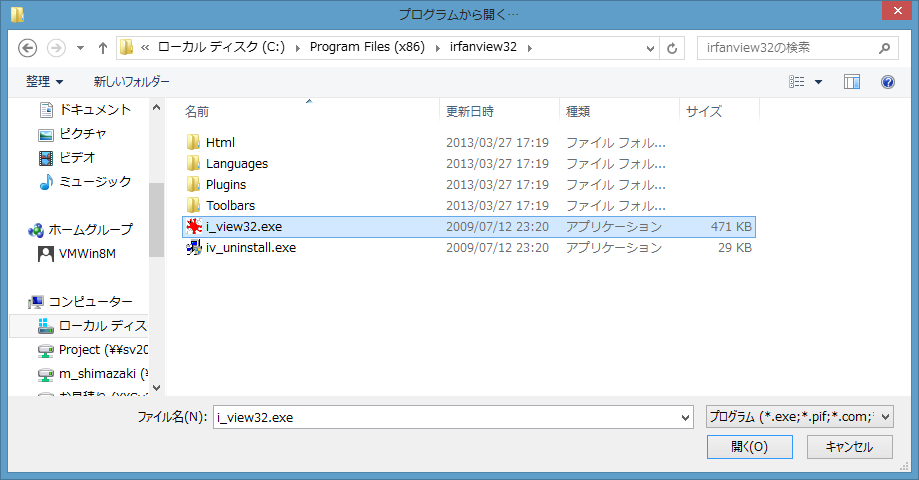Go back with the left arrow button

[x=27, y=48]
